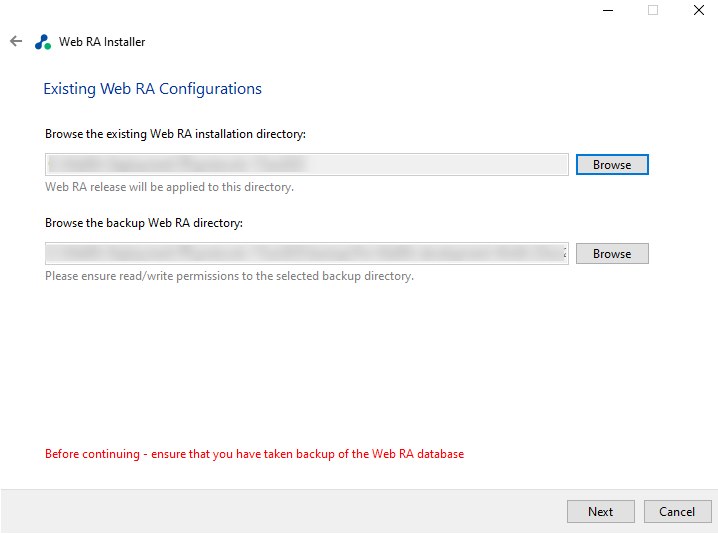Image resolution: width=718 pixels, height=534 pixels.
Task: Click the empty title bar area
Action: tap(350, 12)
